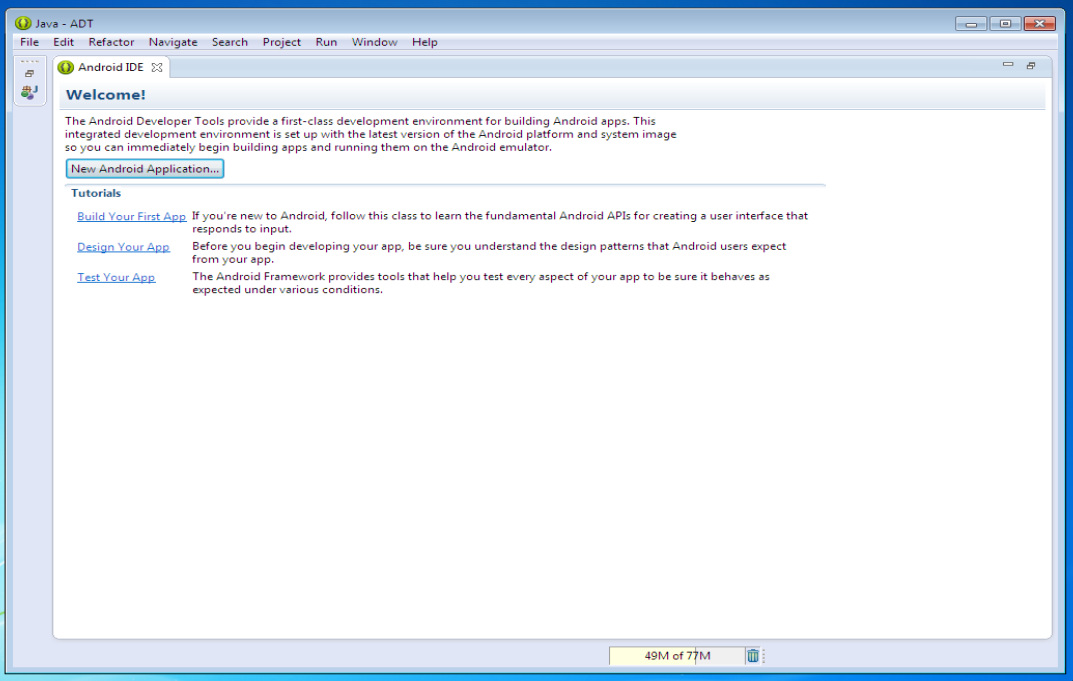The width and height of the screenshot is (1073, 681).
Task: Minimize the ADT window
Action: click(x=971, y=23)
